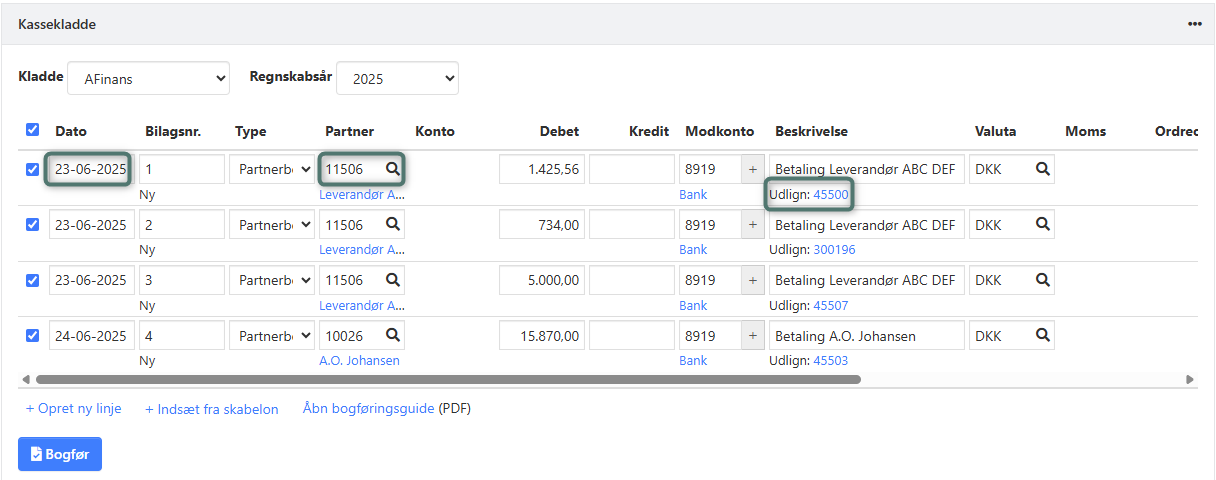The height and width of the screenshot is (480, 1216).
Task: Click the Opret ny linje link
Action: point(74,409)
